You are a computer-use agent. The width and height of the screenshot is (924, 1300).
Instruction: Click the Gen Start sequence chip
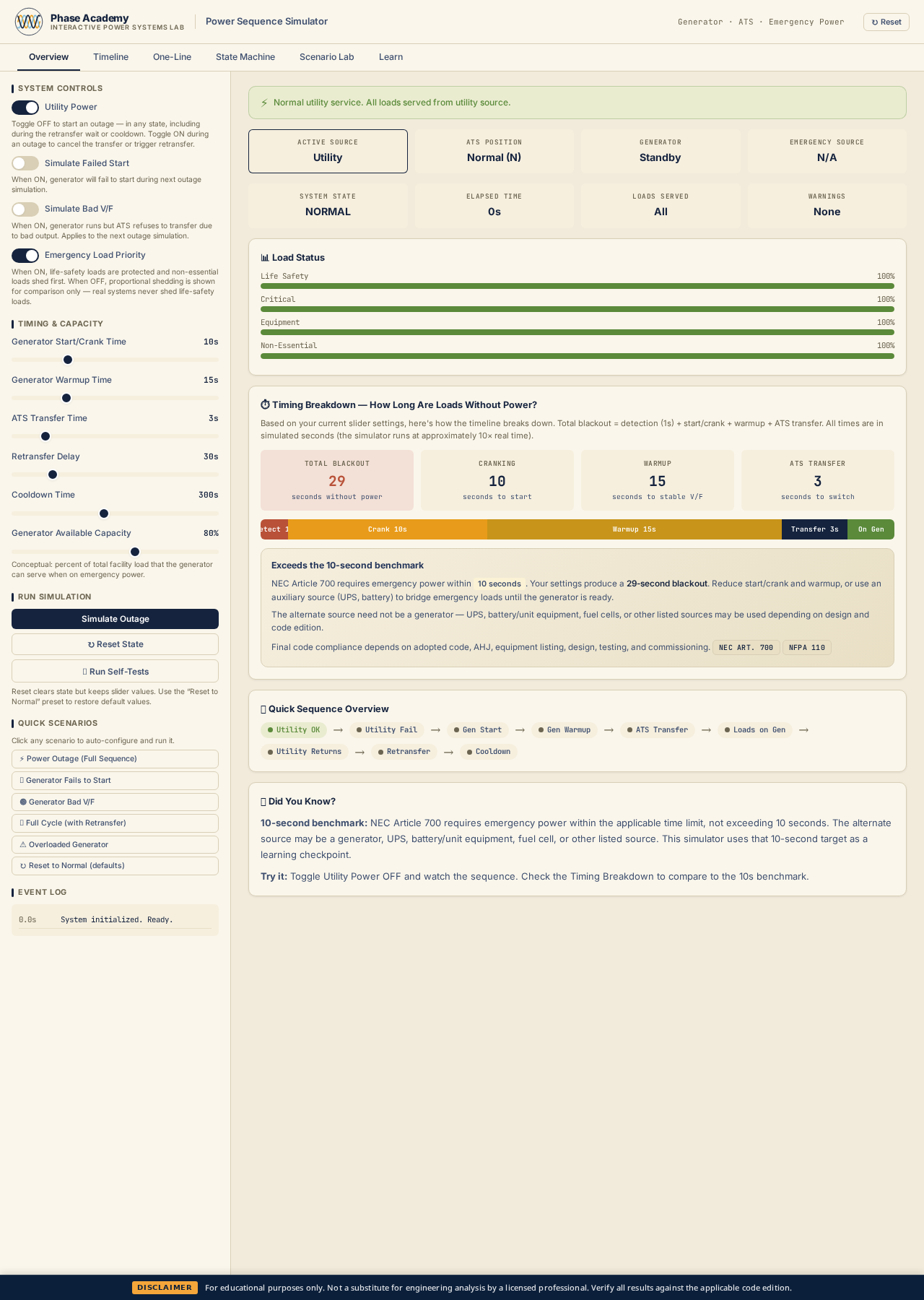(478, 730)
